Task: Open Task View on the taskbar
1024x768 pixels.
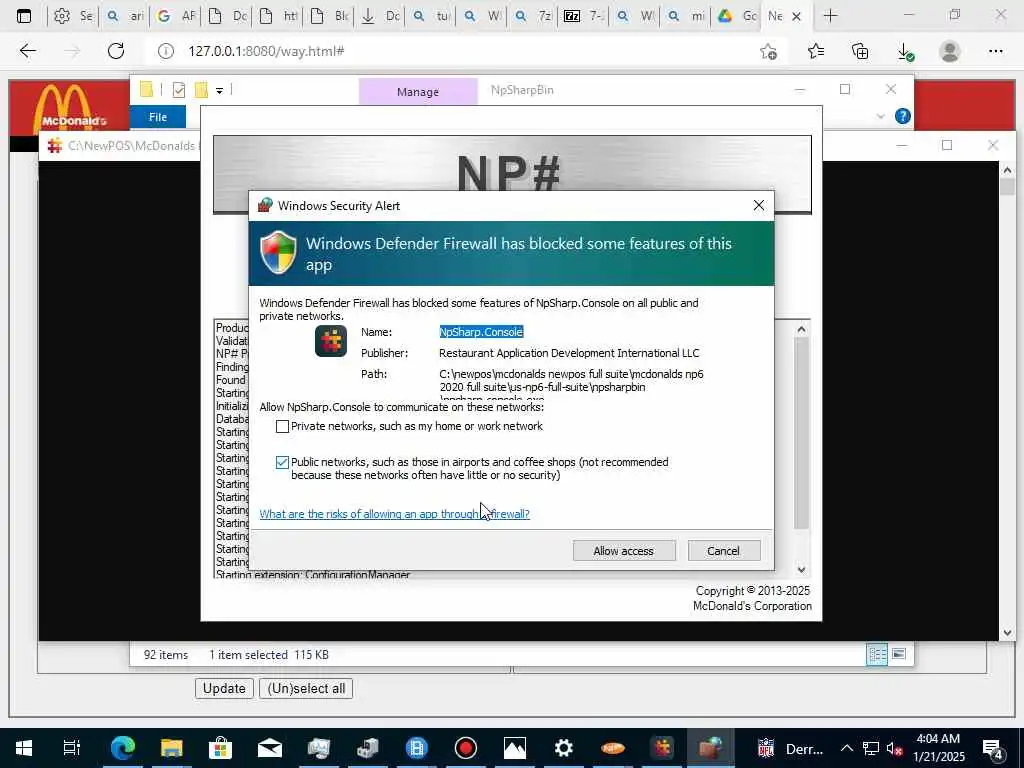Action: point(72,748)
